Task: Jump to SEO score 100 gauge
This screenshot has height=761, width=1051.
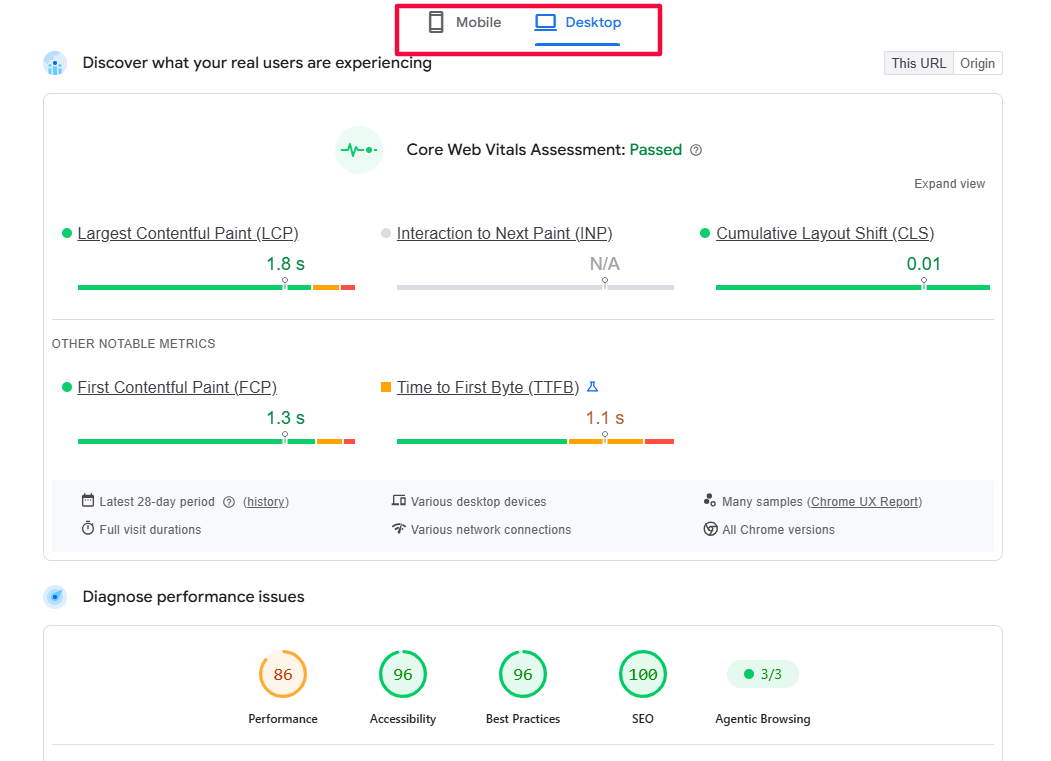Action: (643, 675)
